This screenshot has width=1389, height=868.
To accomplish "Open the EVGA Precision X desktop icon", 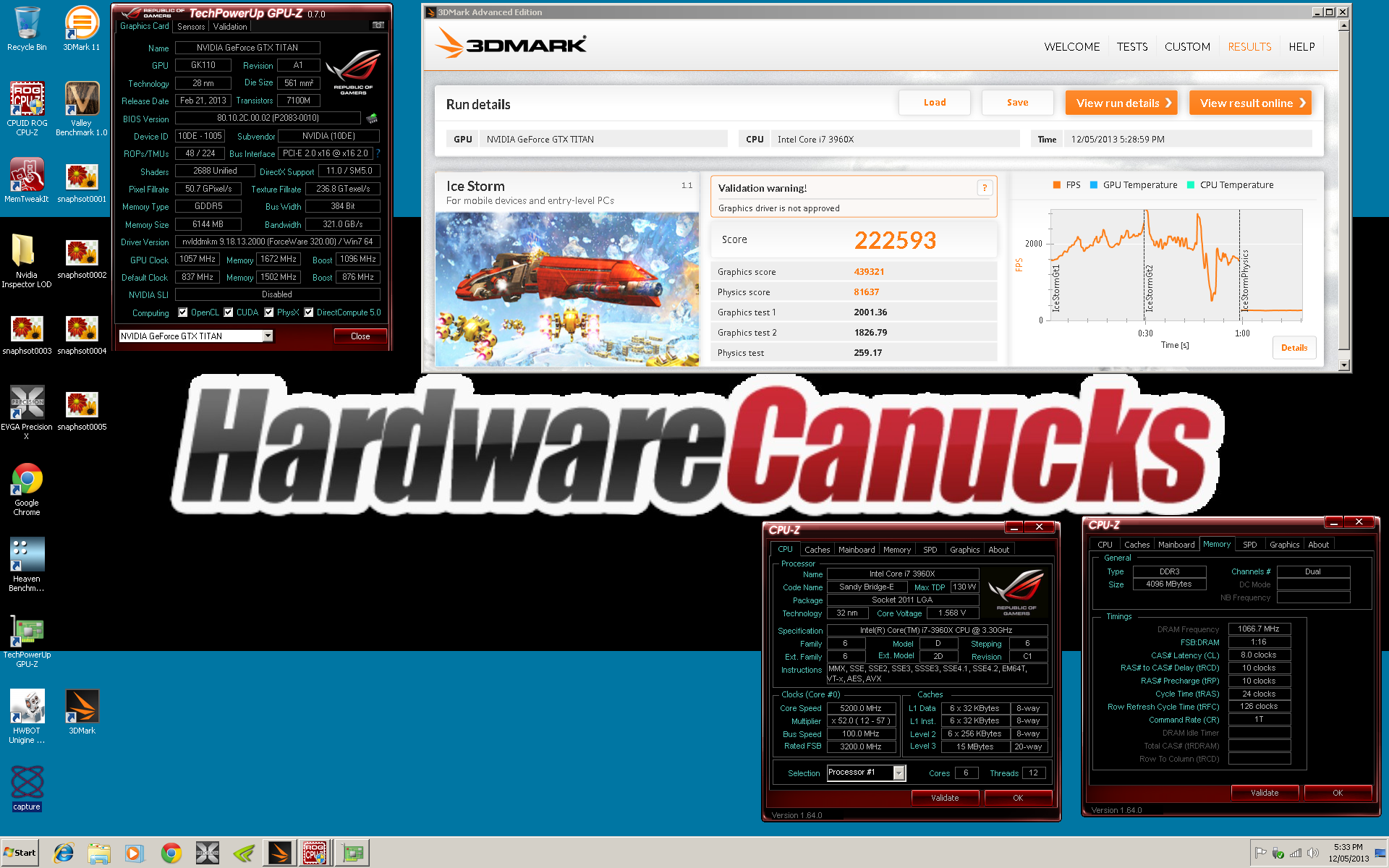I will (27, 412).
